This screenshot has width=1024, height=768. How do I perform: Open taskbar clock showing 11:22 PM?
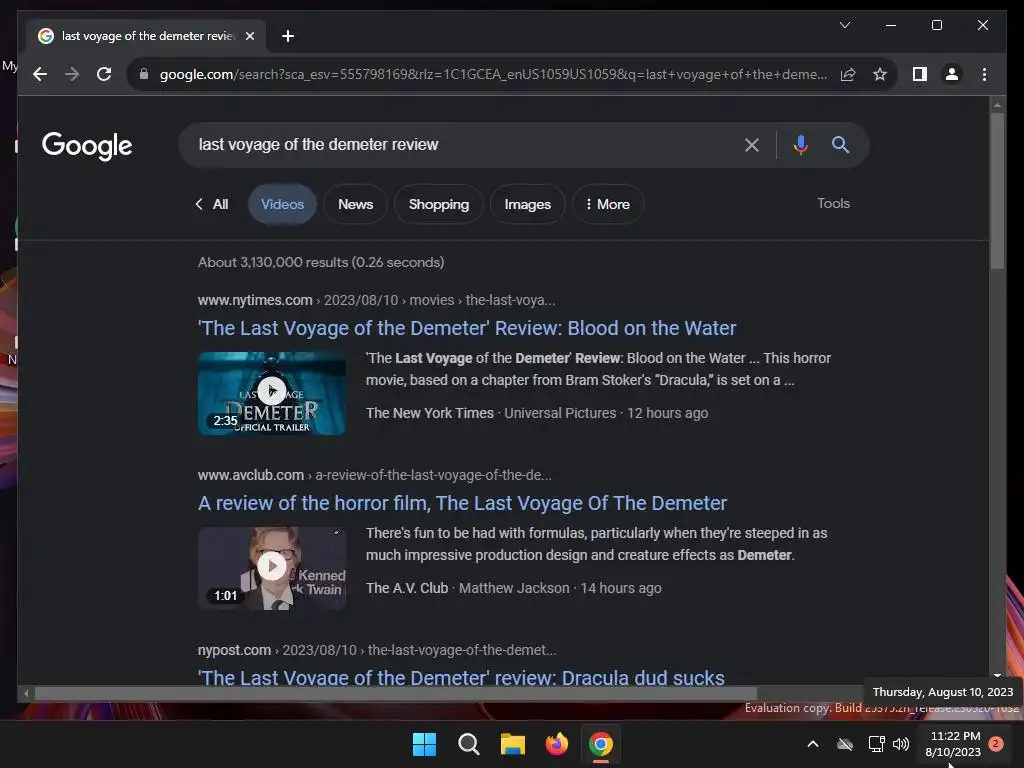tap(953, 744)
